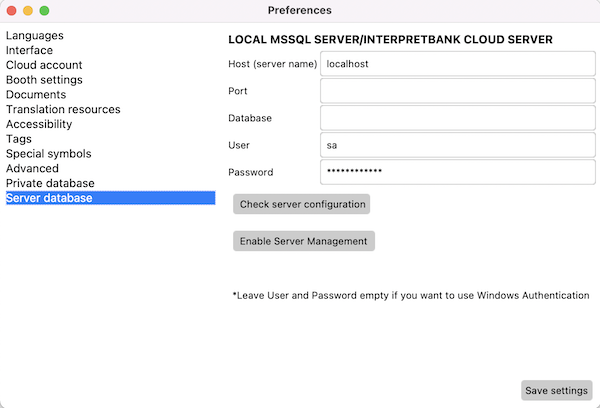The image size is (600, 408).
Task: Click Check server configuration button
Action: click(302, 204)
